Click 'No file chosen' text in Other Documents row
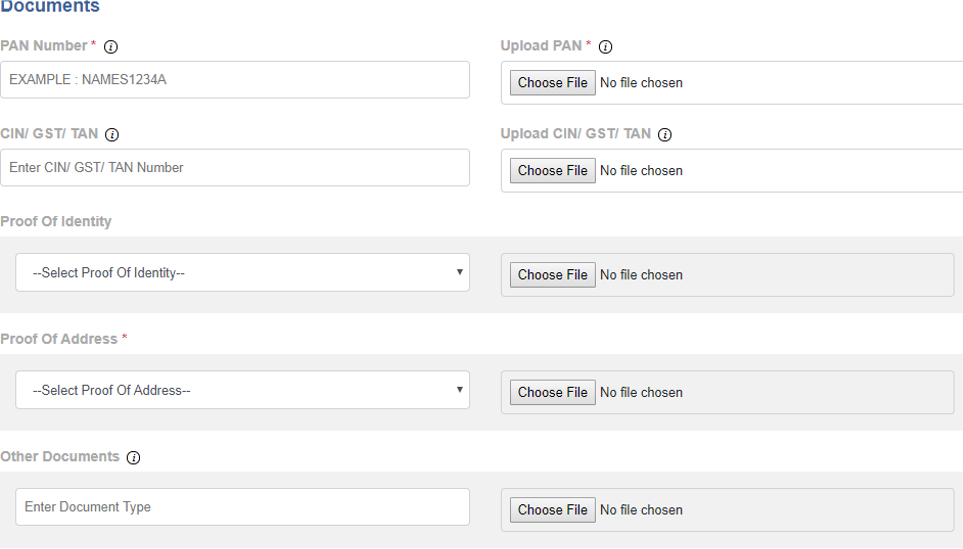Screen dimensions: 963x549 point(641,510)
